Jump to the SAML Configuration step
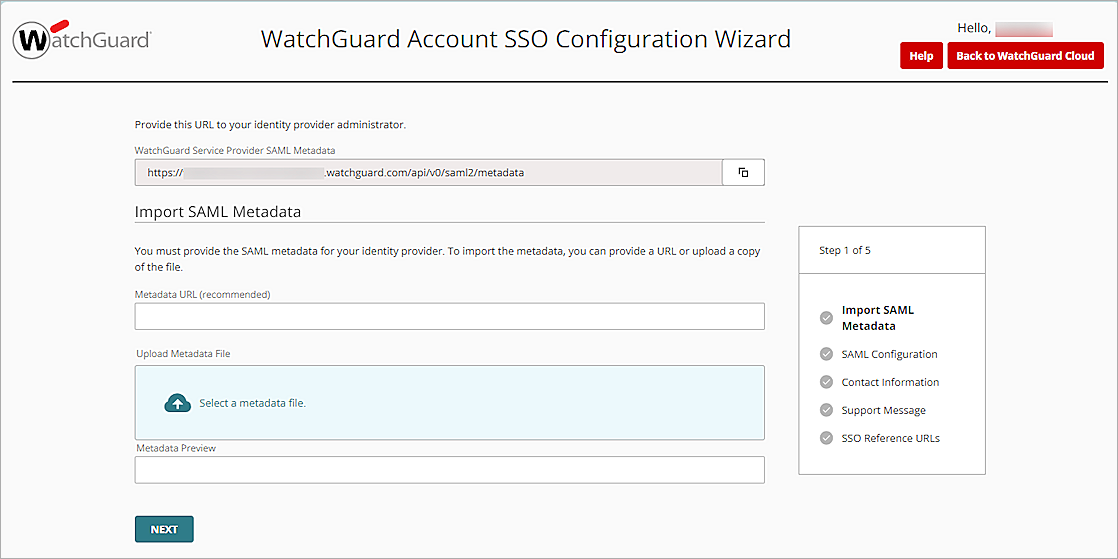Screen dimensions: 1118x559 (889, 354)
